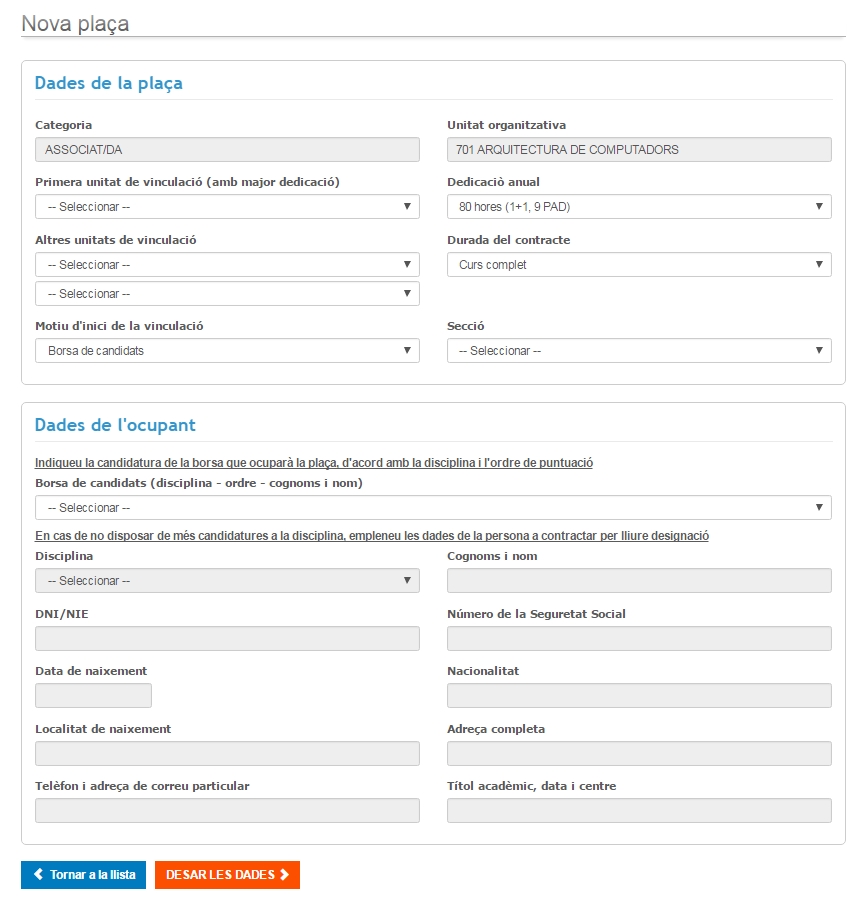Click the 'Tornar a la llista' back button
The height and width of the screenshot is (898, 866).
tap(84, 875)
